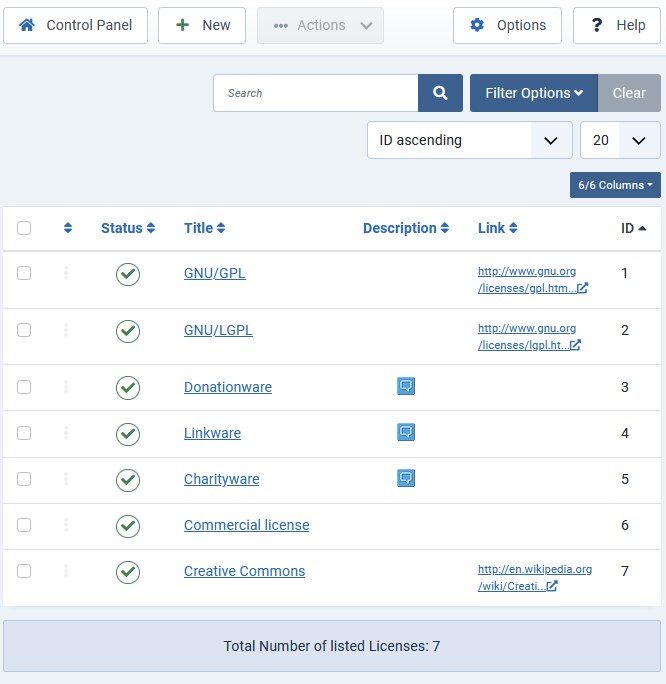Grab the drag handle of Charityware row
Screen dimensions: 666x684
[66, 479]
